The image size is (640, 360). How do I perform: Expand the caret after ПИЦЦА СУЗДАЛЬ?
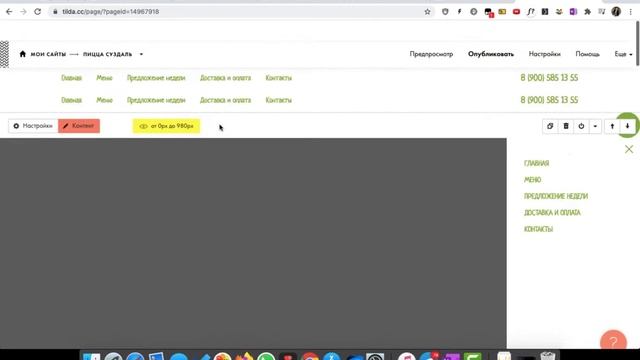tap(141, 54)
